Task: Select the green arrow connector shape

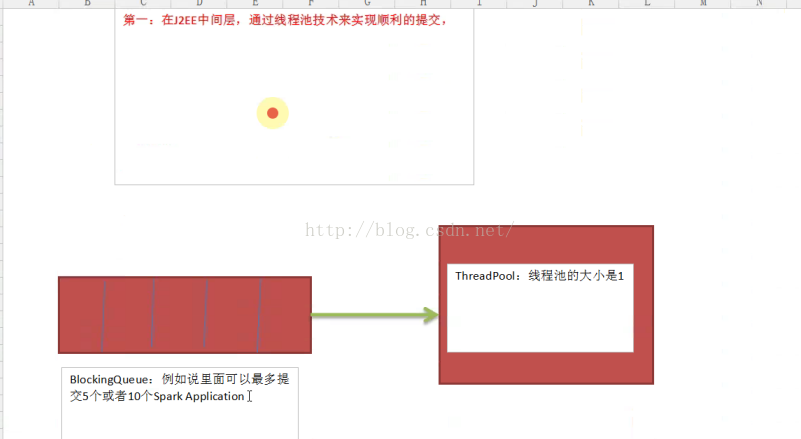Action: 375,315
